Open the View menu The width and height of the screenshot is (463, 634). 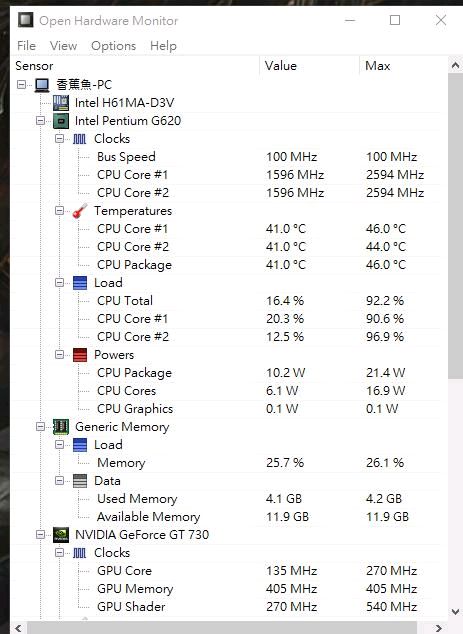coord(63,46)
